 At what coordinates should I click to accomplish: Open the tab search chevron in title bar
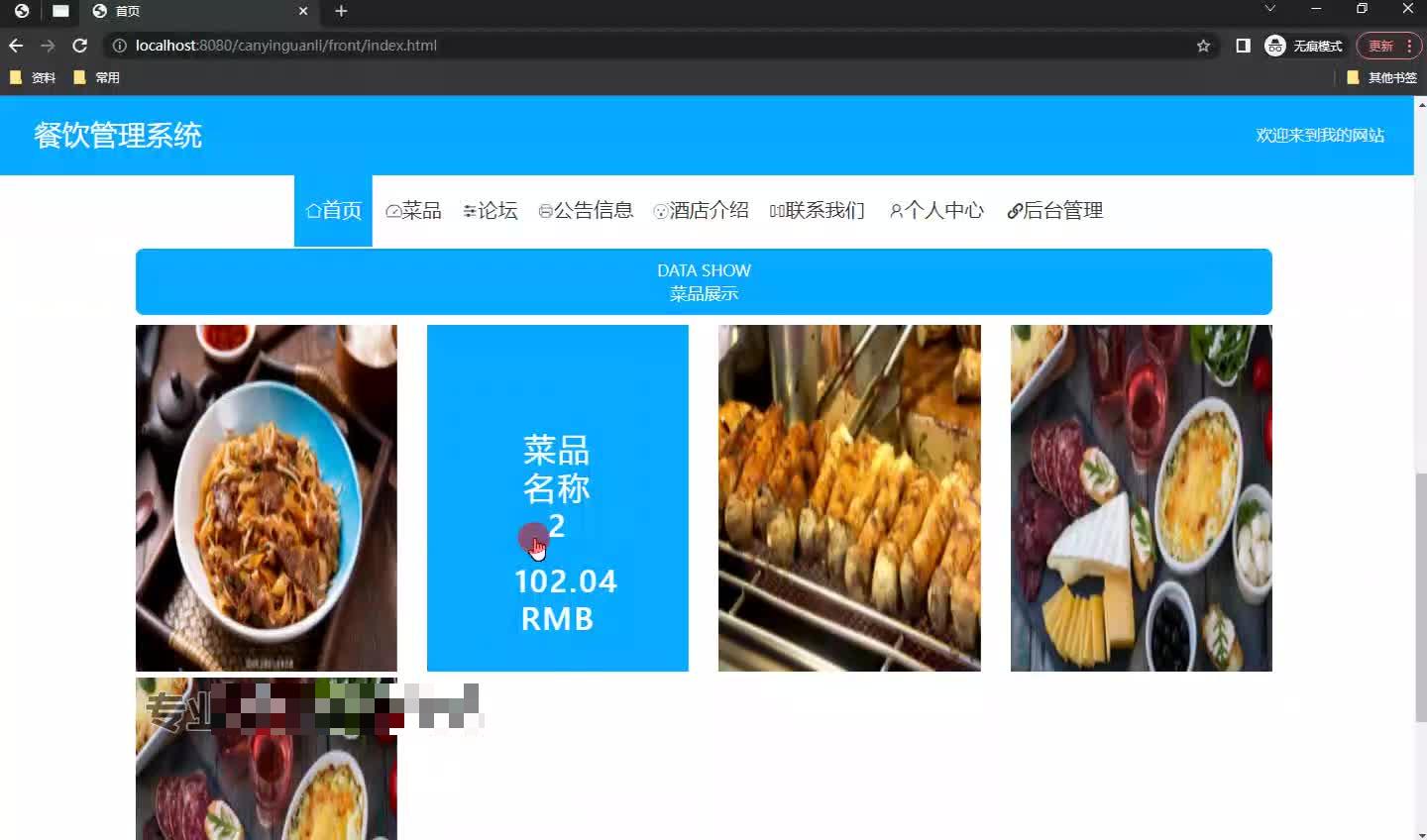click(x=1270, y=9)
